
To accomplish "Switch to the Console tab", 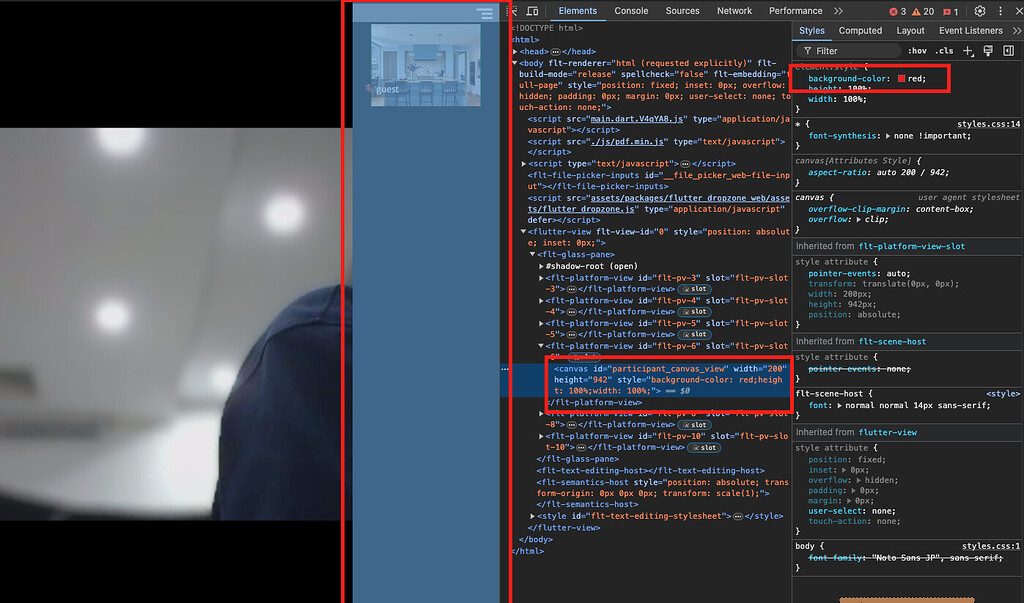I will (x=631, y=10).
